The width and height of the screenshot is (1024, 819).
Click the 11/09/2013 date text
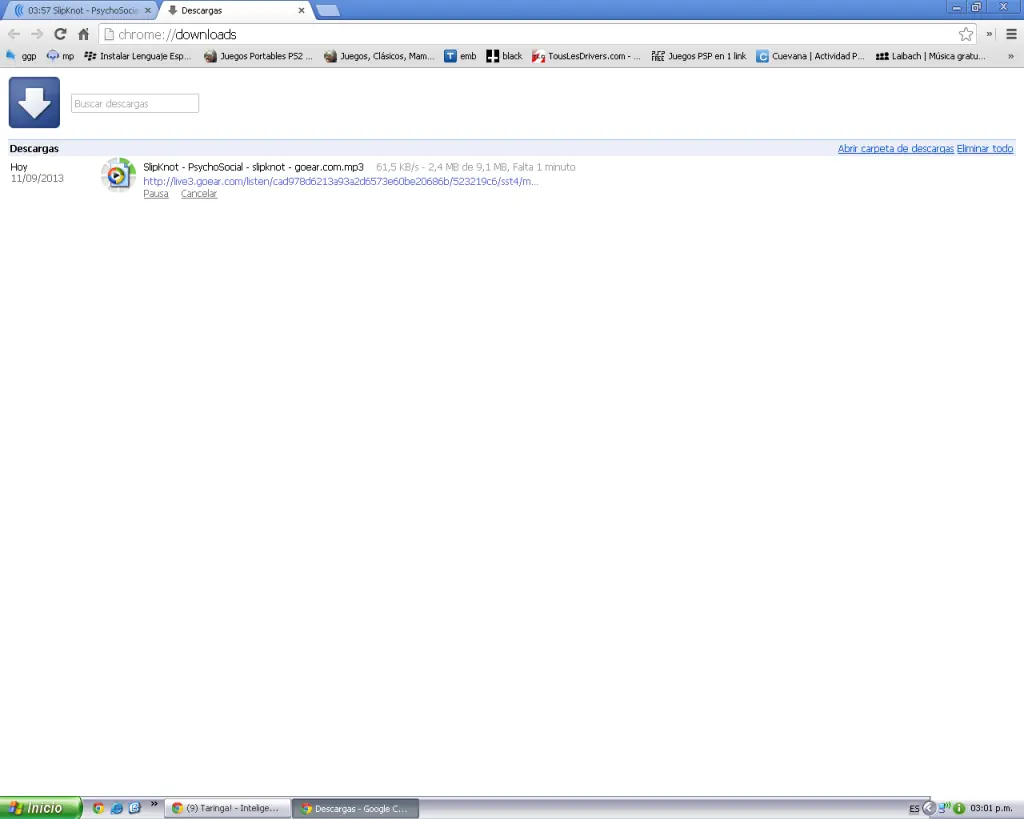coord(37,178)
